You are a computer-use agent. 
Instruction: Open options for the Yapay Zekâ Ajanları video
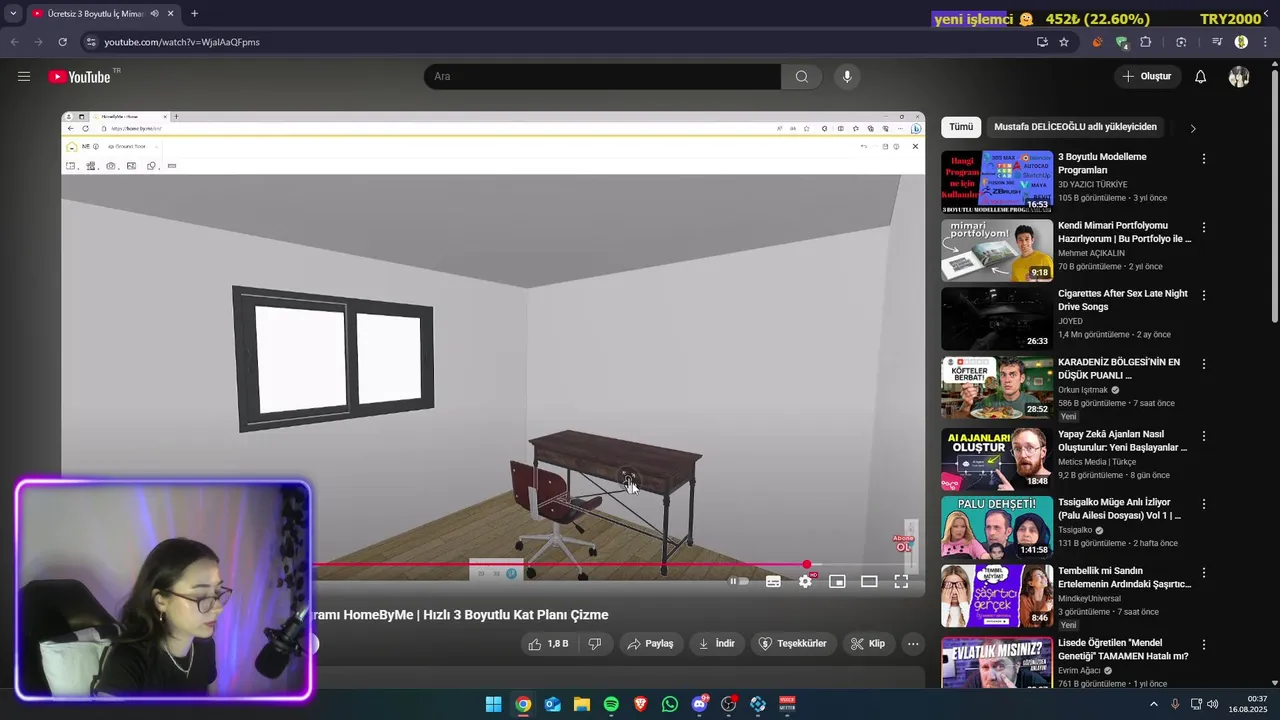(1204, 436)
